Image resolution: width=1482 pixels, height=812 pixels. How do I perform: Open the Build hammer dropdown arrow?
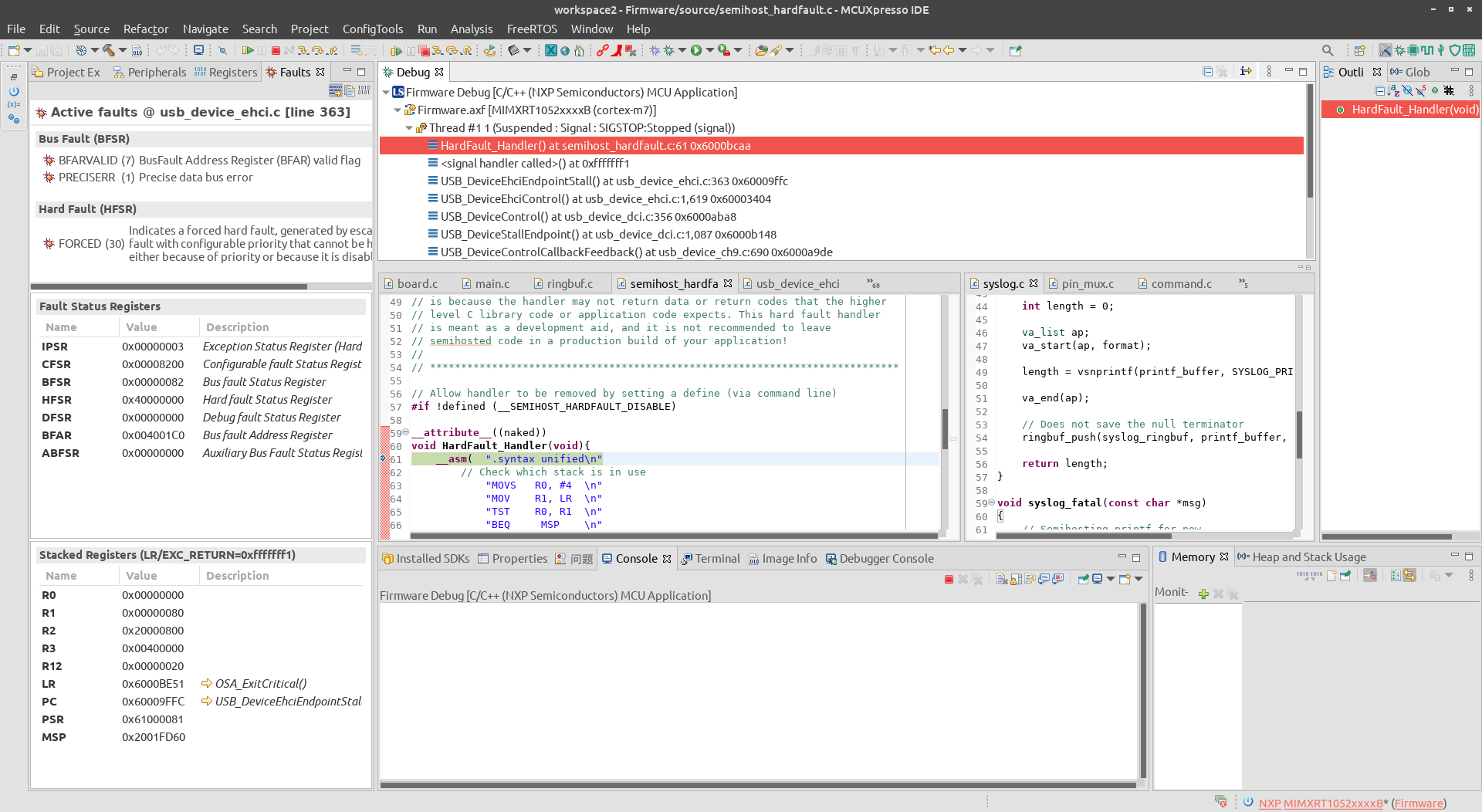point(123,50)
